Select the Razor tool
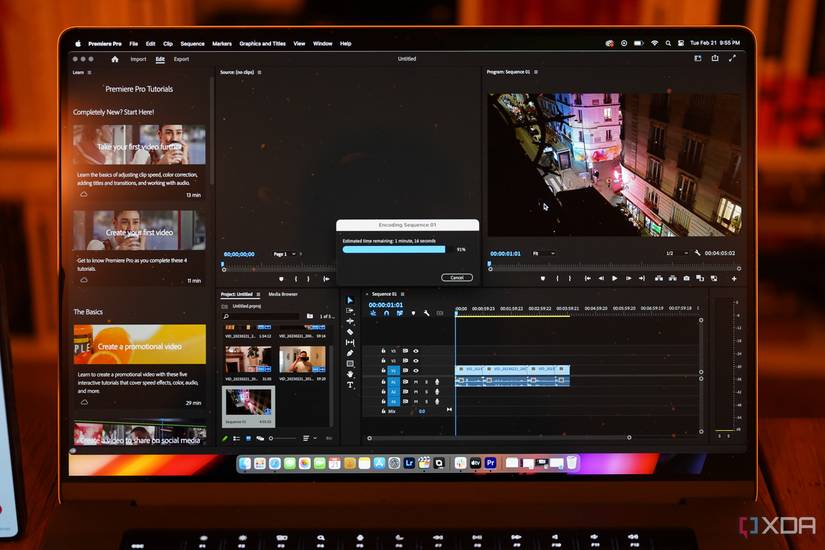The image size is (825, 550). pyautogui.click(x=350, y=332)
